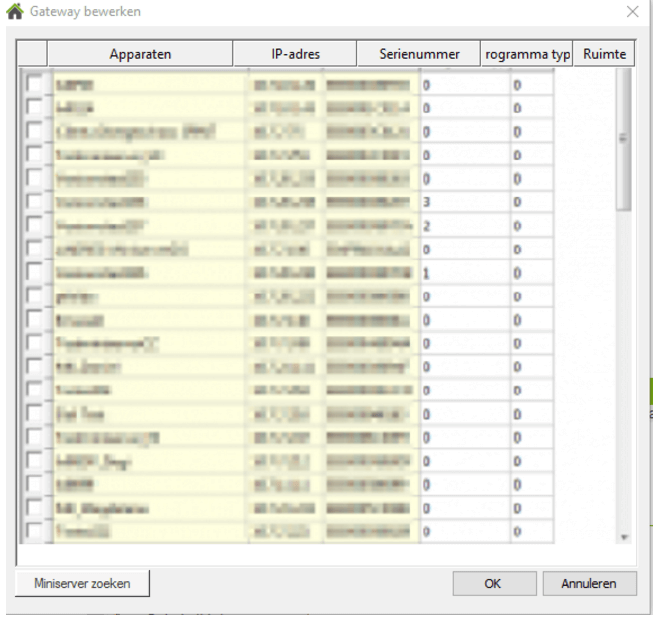Enable the checkbox for the row showing value 2
This screenshot has height=623, width=660.
34,226
